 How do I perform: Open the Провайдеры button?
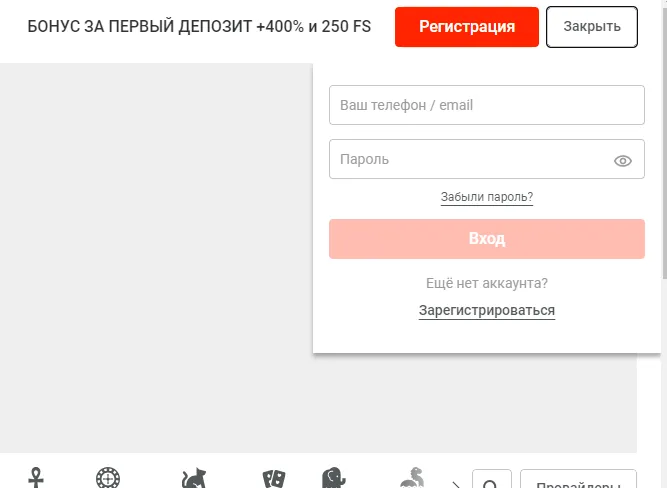tap(579, 479)
